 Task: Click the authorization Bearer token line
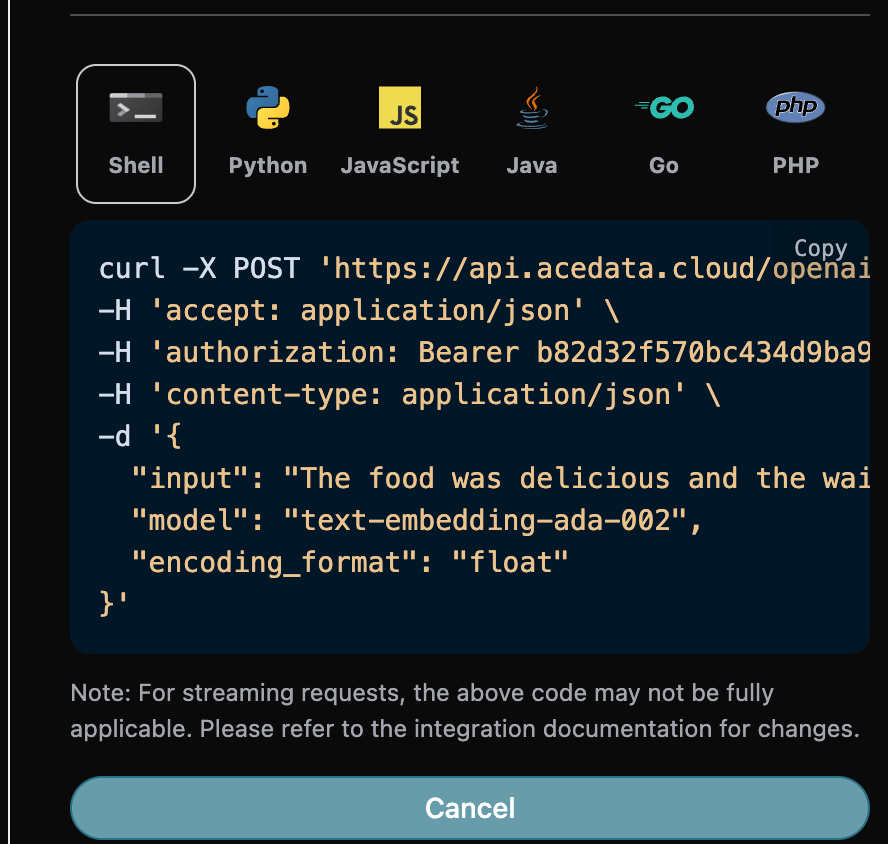(x=484, y=352)
